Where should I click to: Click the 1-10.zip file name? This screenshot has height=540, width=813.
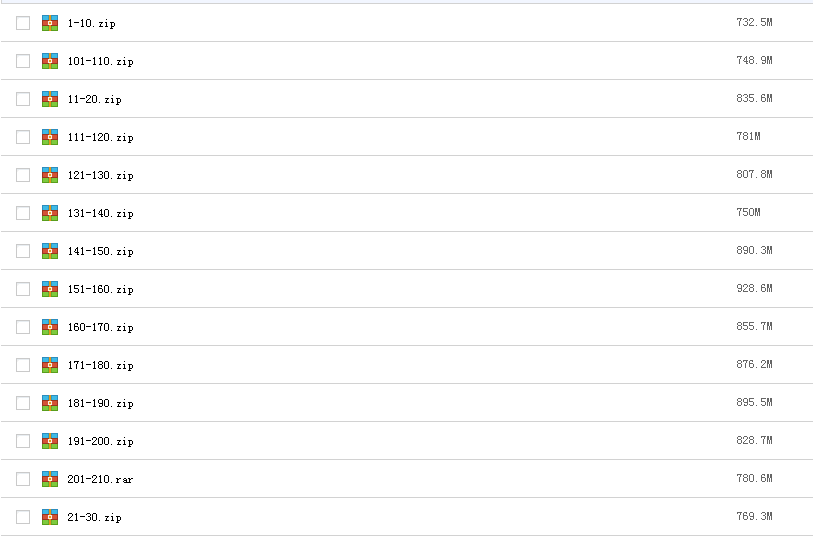(x=92, y=23)
